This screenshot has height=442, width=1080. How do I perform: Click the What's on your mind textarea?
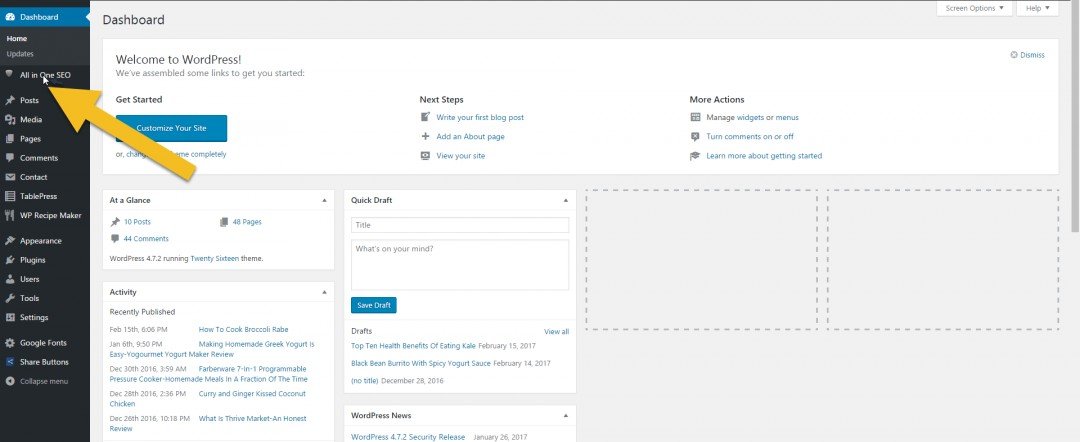tap(460, 265)
